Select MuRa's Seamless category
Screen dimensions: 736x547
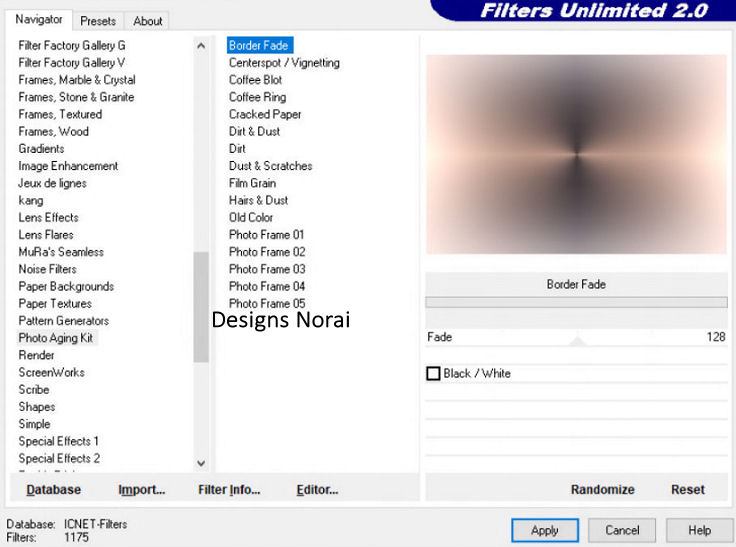tap(61, 252)
